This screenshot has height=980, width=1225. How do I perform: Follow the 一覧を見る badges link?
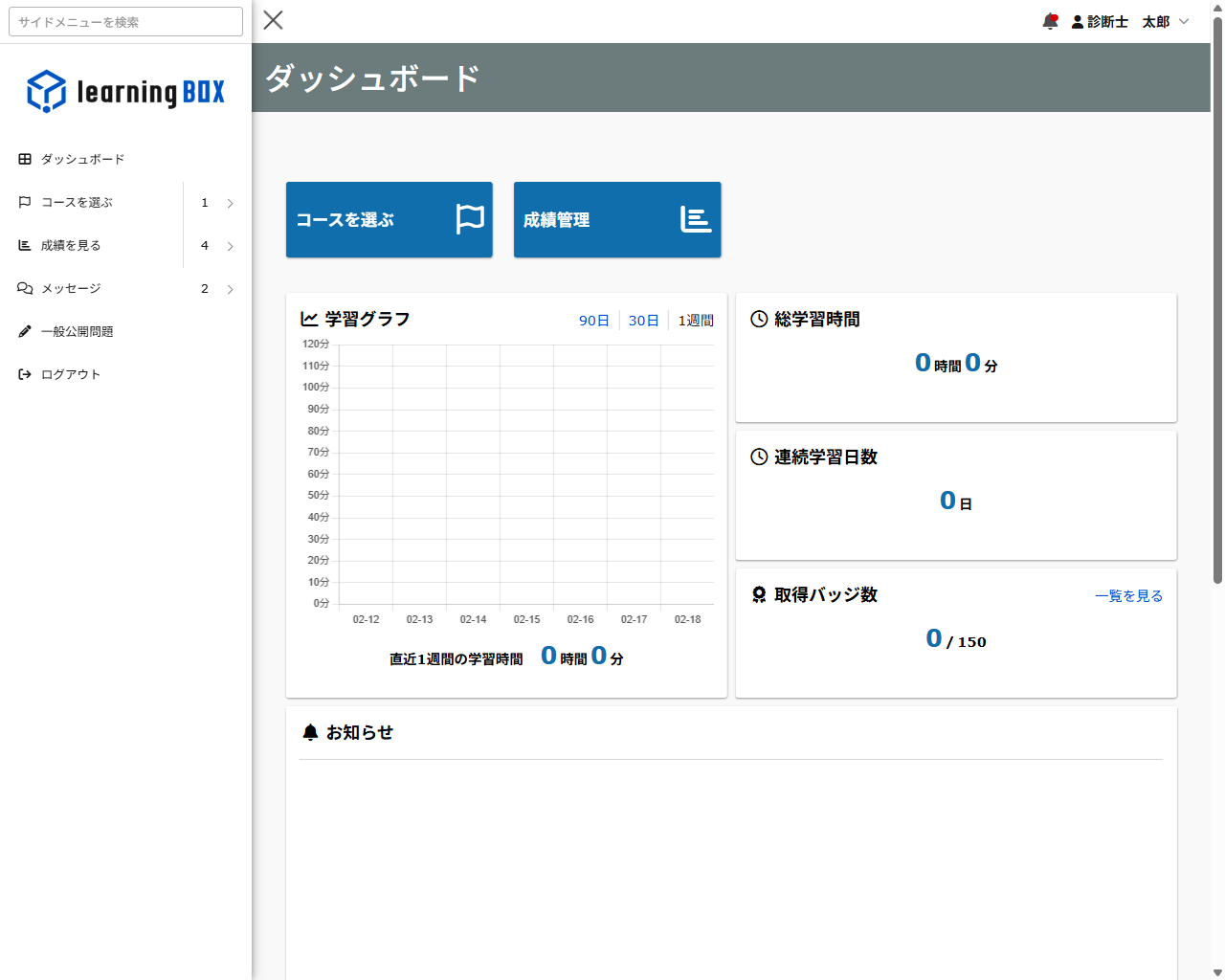(1128, 595)
